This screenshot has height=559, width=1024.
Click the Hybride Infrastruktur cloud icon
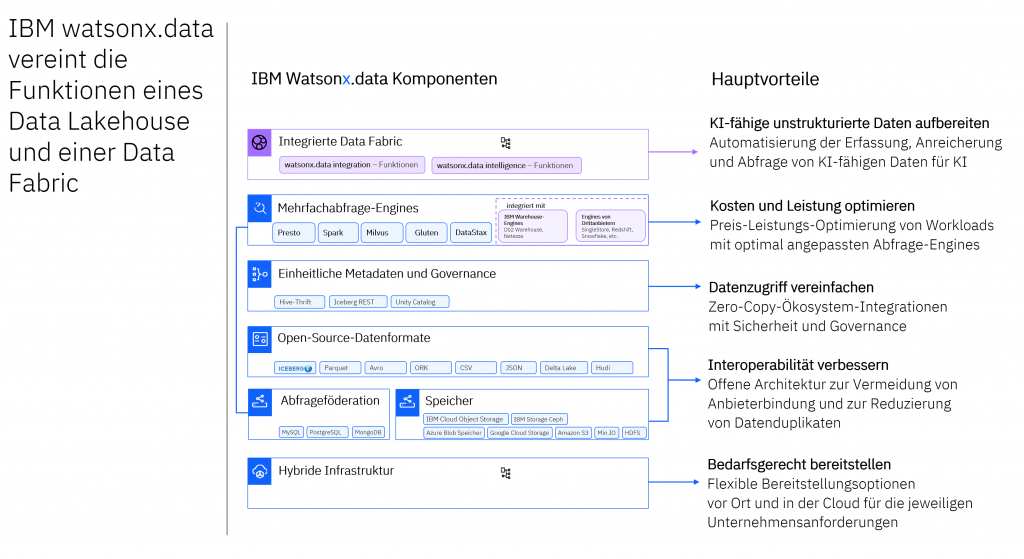[x=259, y=471]
